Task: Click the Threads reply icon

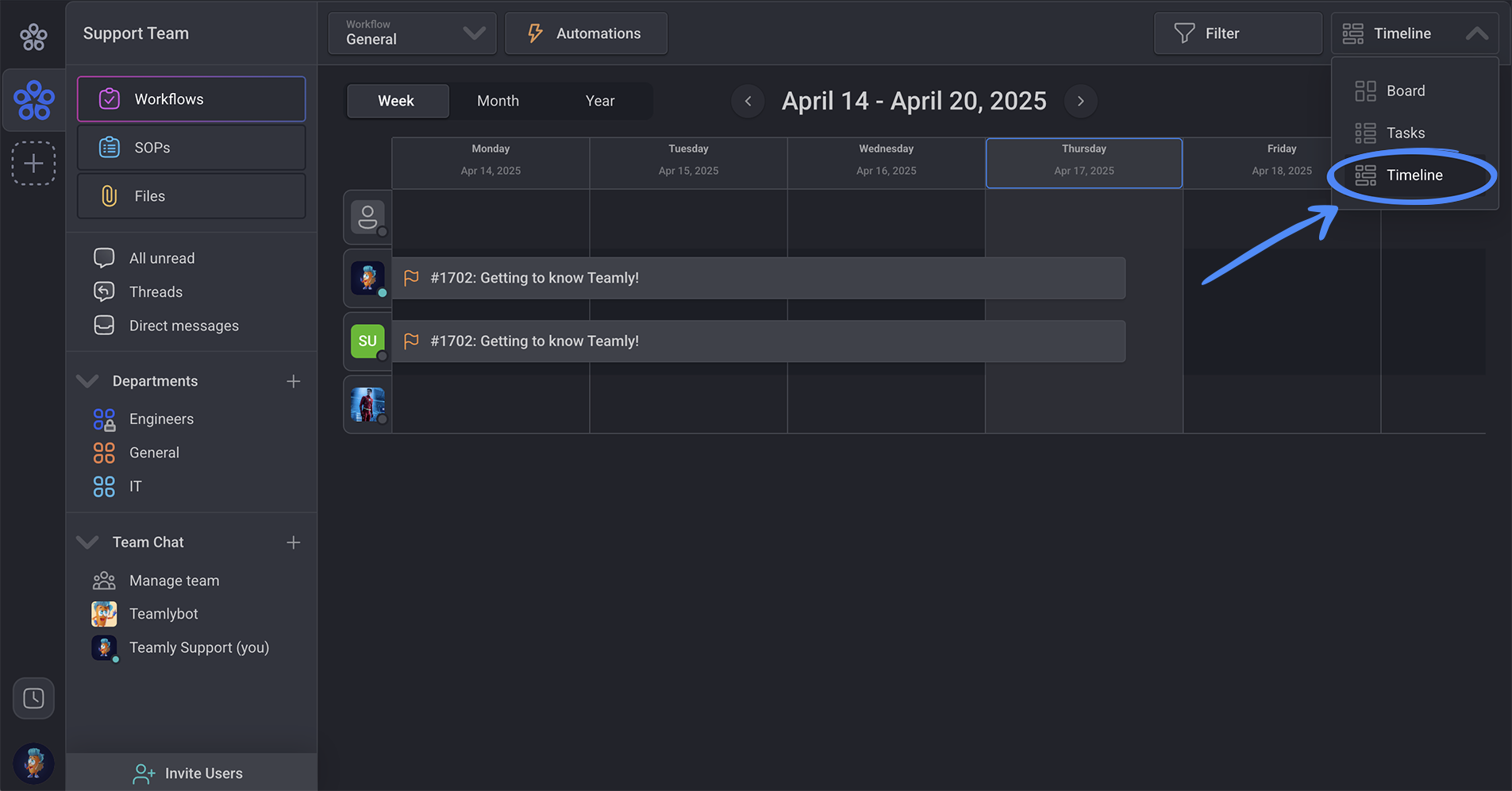Action: [x=104, y=291]
